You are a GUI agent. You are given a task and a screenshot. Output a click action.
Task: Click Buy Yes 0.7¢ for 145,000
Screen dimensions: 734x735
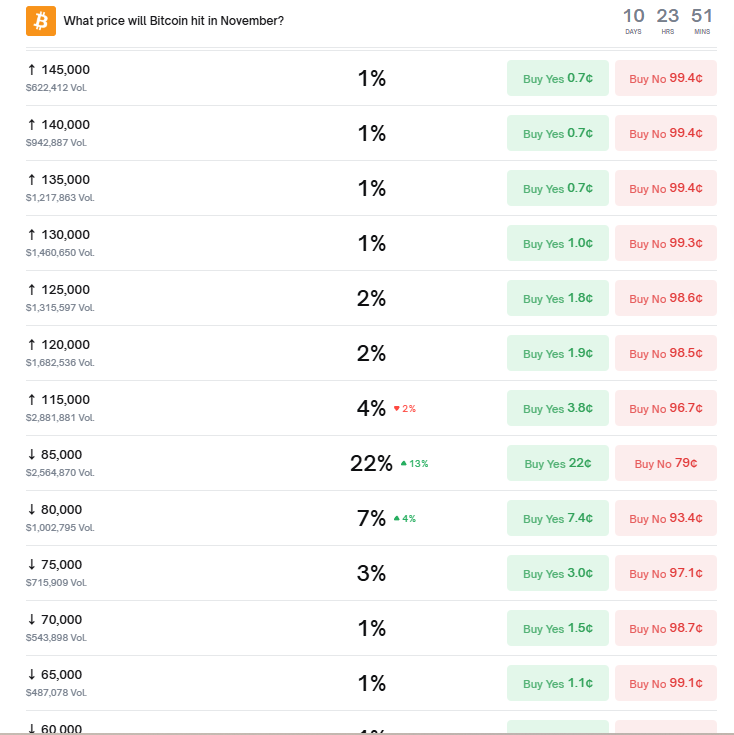coord(557,78)
